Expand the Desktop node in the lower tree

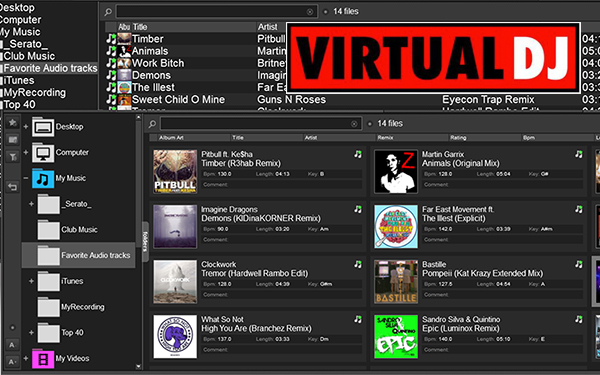pos(26,126)
